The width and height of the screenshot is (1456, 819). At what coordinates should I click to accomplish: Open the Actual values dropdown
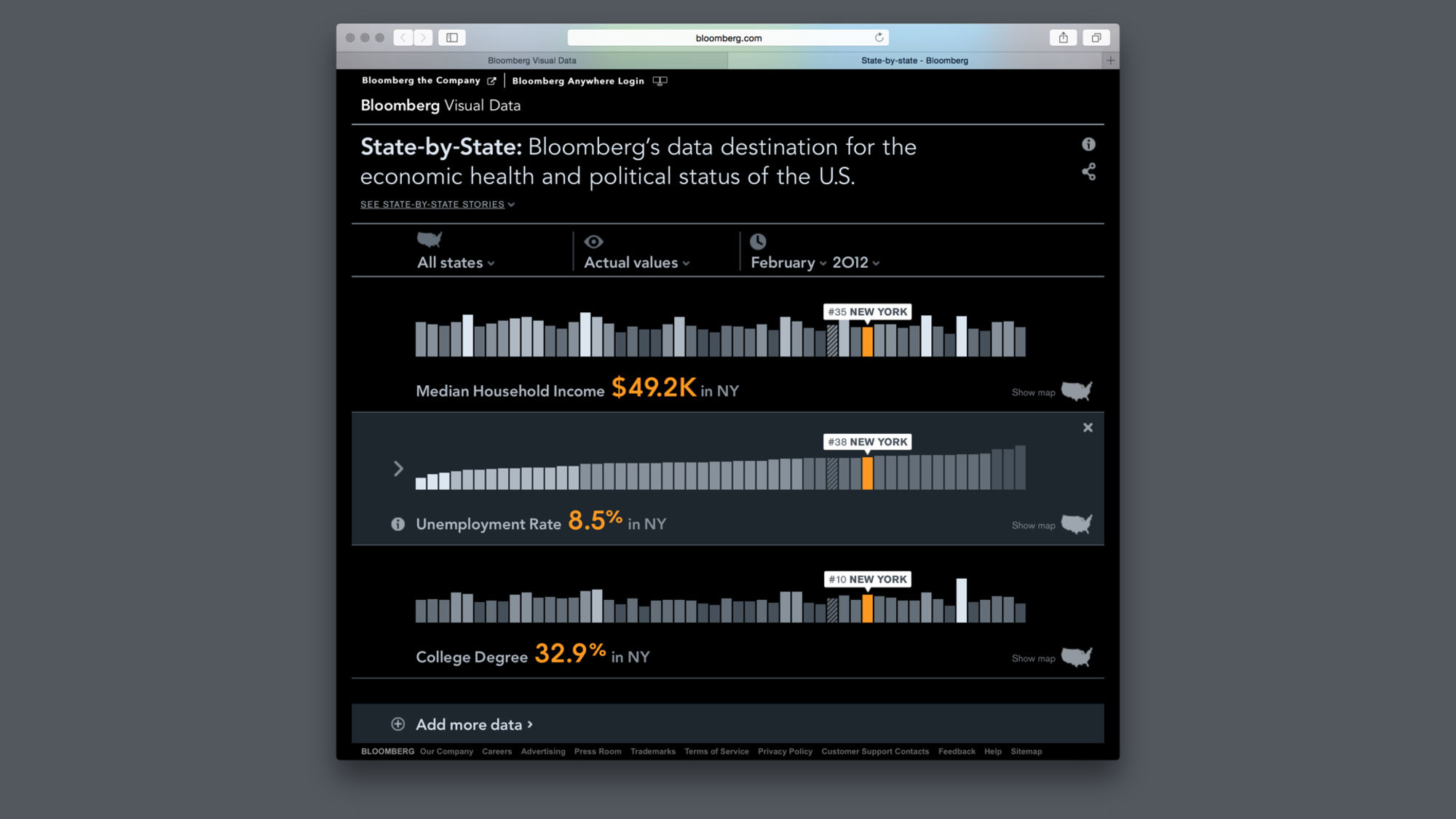pos(636,263)
